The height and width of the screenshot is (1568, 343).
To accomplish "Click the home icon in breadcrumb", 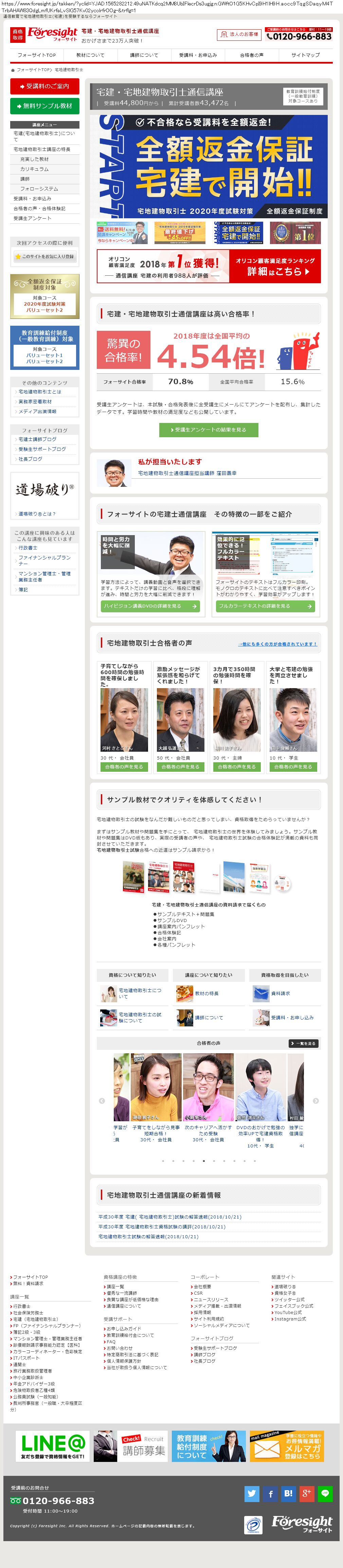I will coord(13,70).
